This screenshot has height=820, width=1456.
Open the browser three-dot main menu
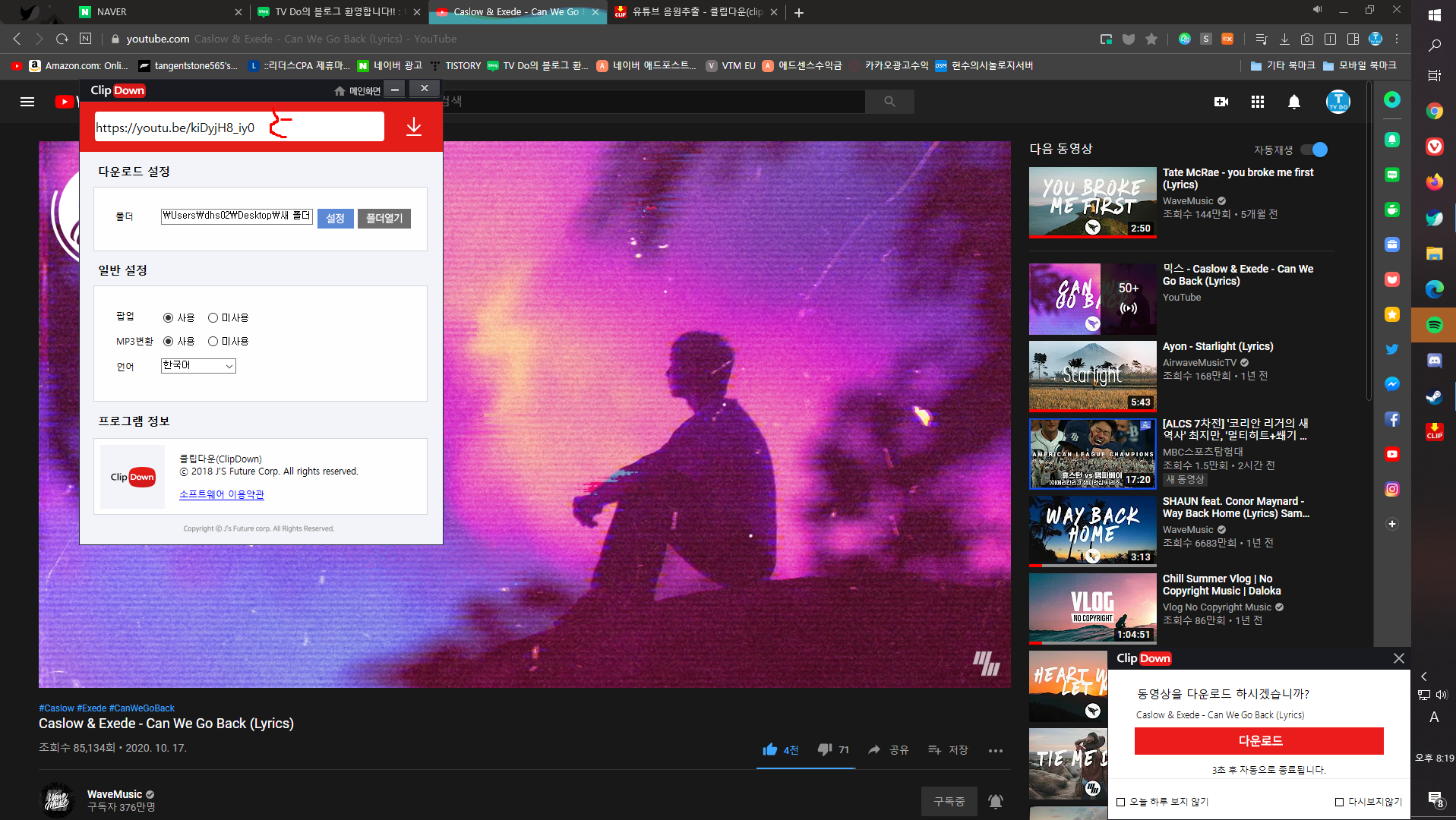[1397, 39]
